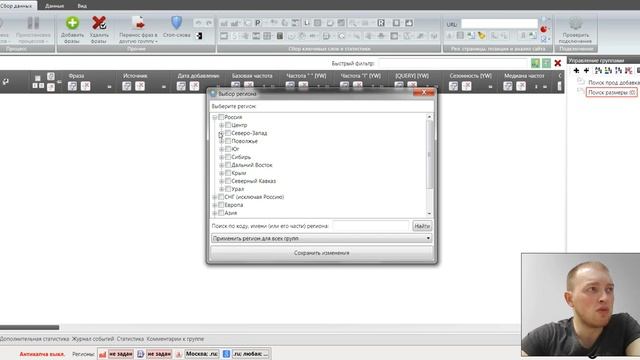Click the region search input field

pyautogui.click(x=370, y=226)
